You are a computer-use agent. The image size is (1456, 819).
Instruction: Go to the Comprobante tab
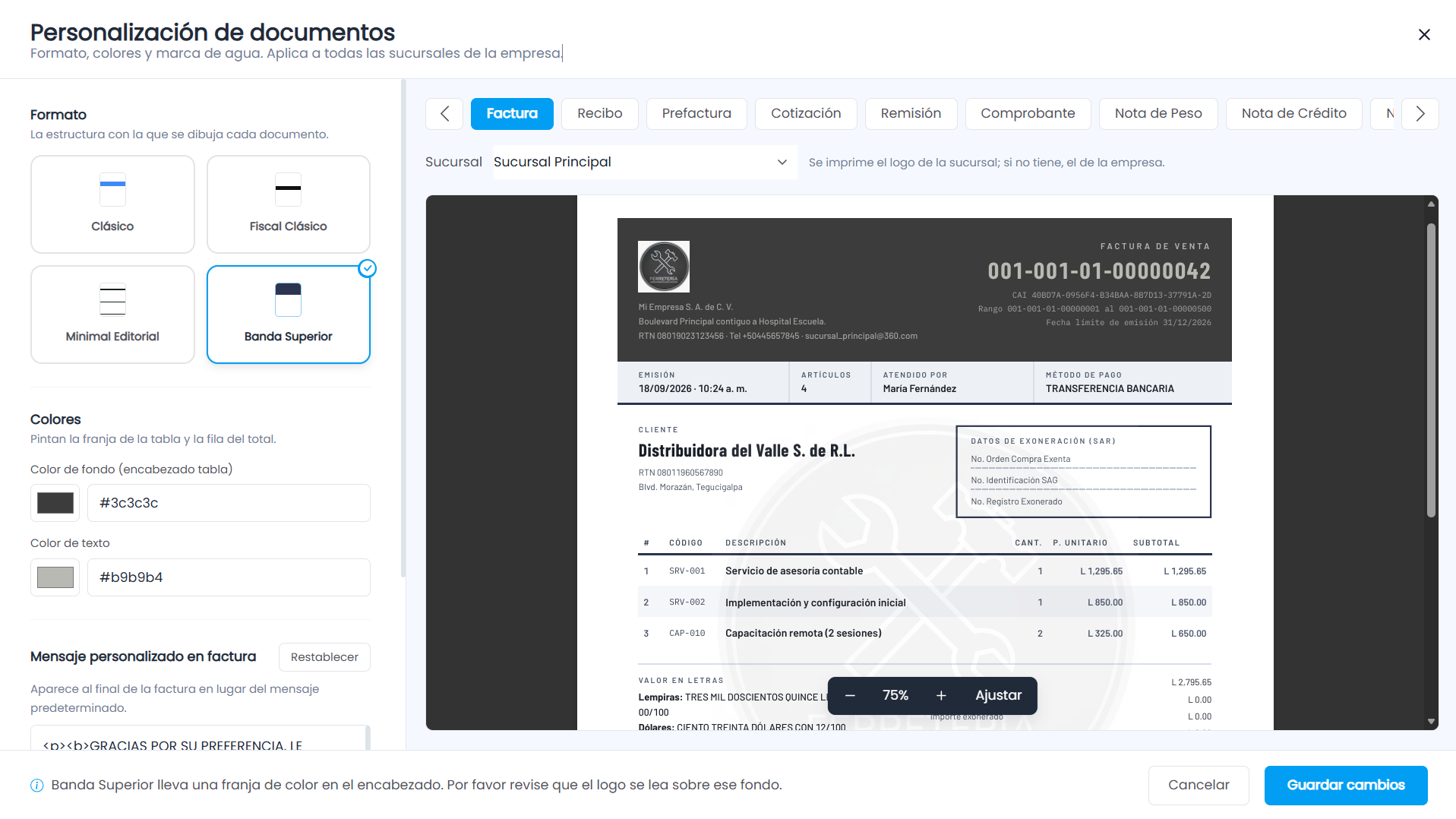tap(1028, 114)
